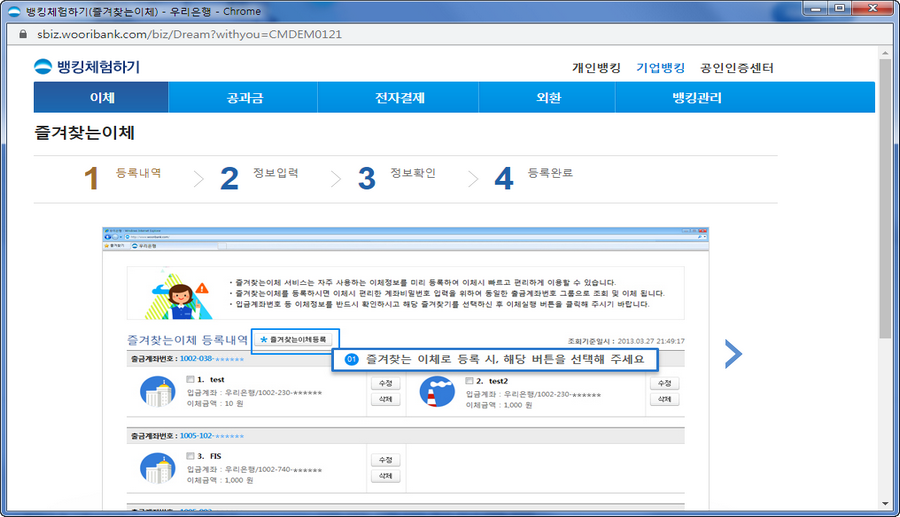Screen dimensions: 900x517
Task: Click 뱅킹체험하기 title text
Action: (98, 67)
